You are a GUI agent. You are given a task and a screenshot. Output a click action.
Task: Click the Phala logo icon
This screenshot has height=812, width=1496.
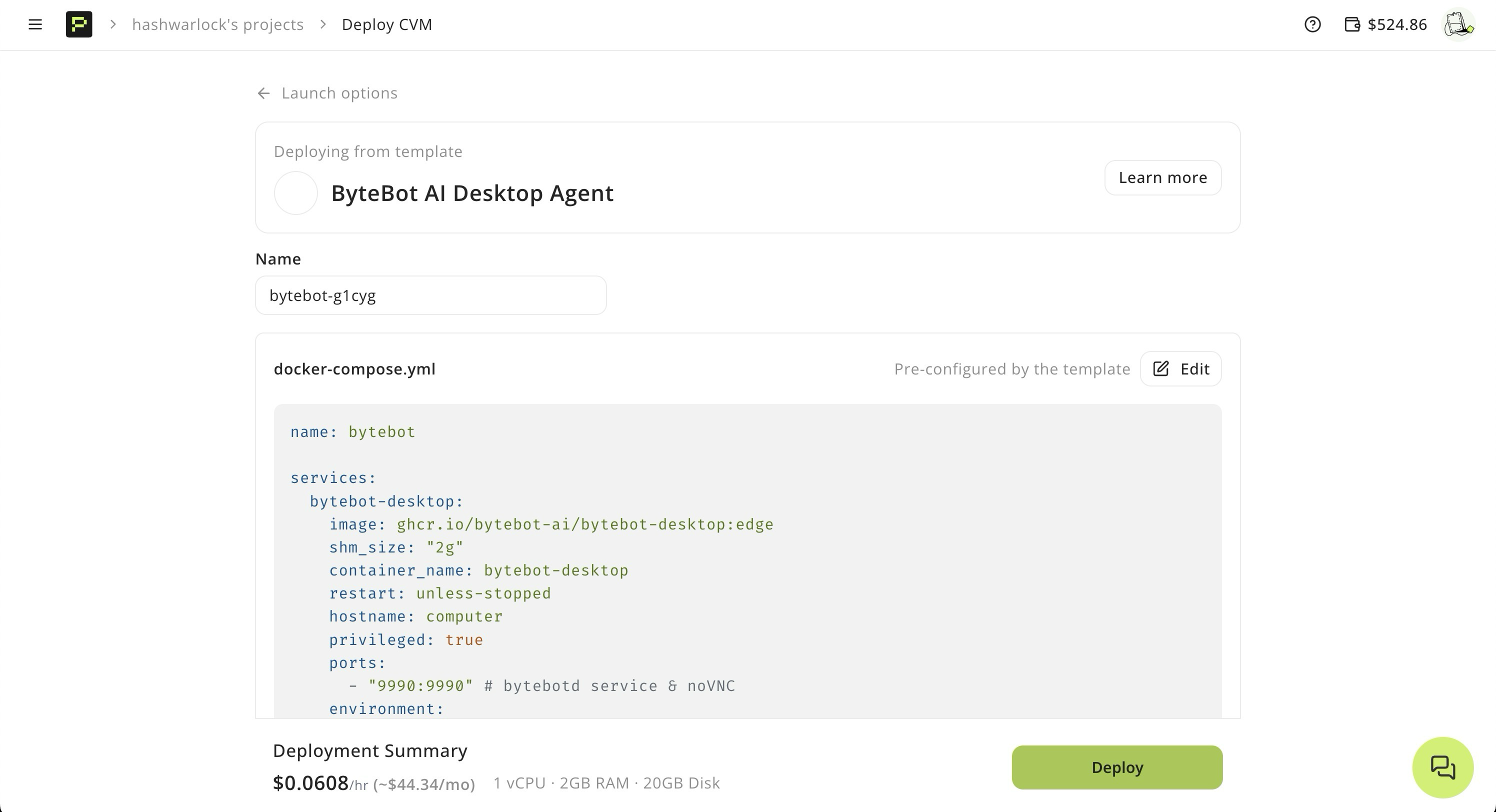(79, 24)
